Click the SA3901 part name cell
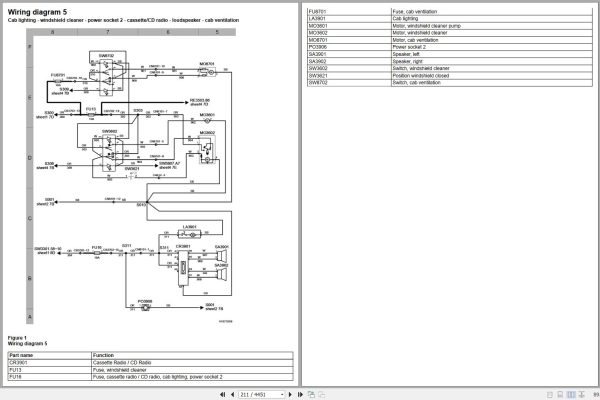This screenshot has height=400, width=600. pyautogui.click(x=349, y=54)
